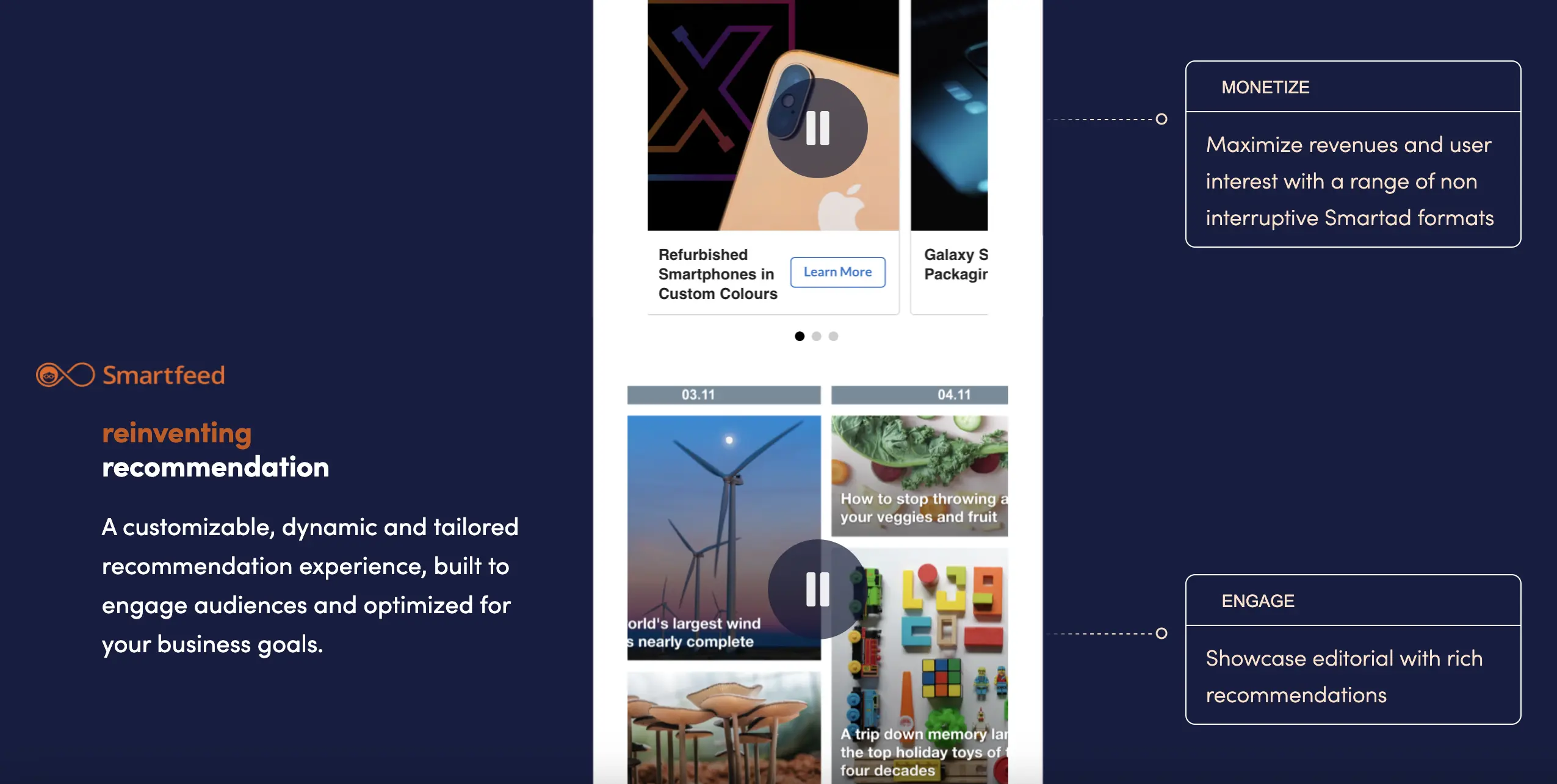This screenshot has height=784, width=1557.
Task: Click the Apple logo on phone image
Action: 842,207
